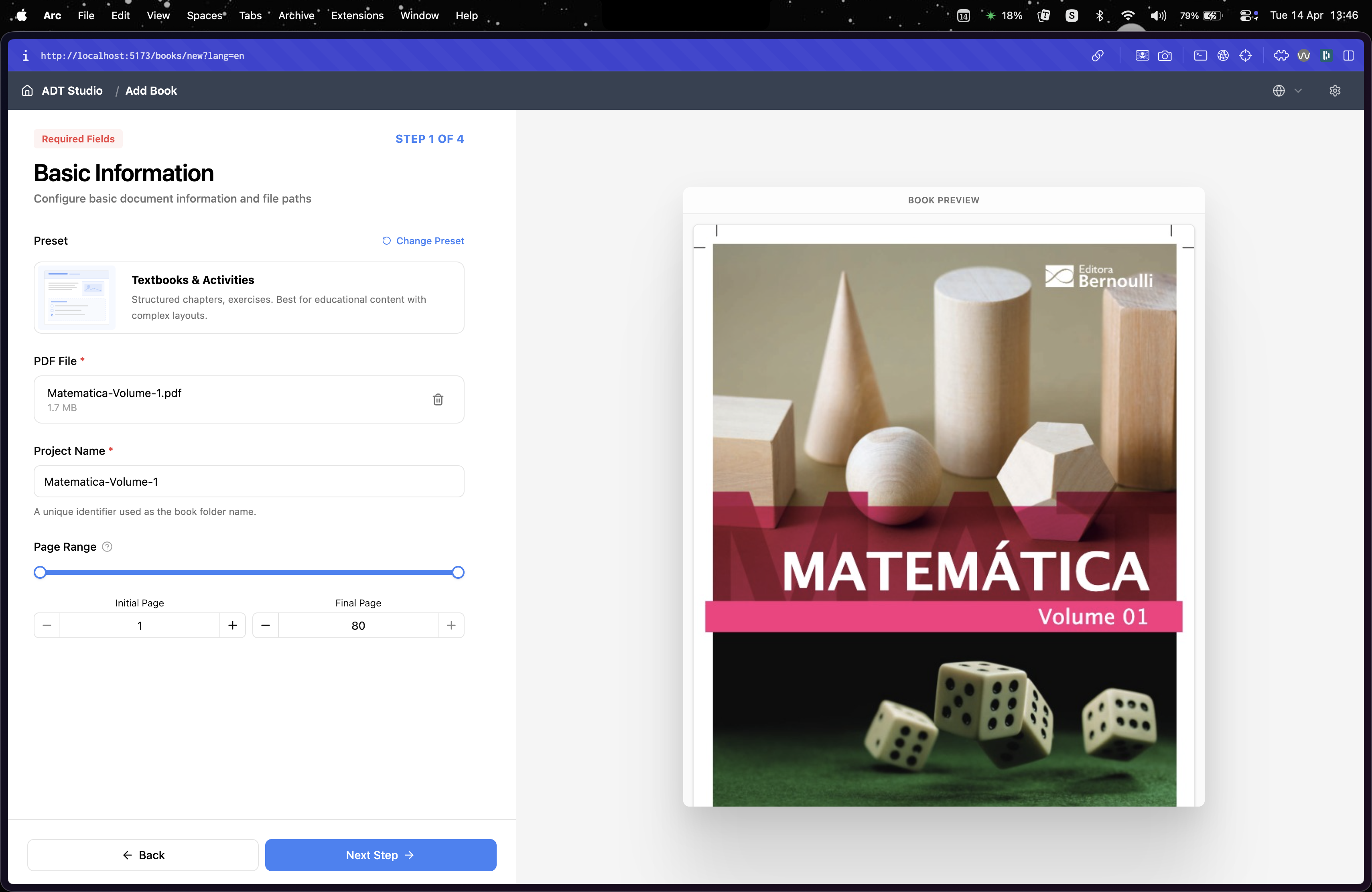This screenshot has width=1372, height=892.
Task: Click the ADT Studio home icon
Action: point(27,91)
